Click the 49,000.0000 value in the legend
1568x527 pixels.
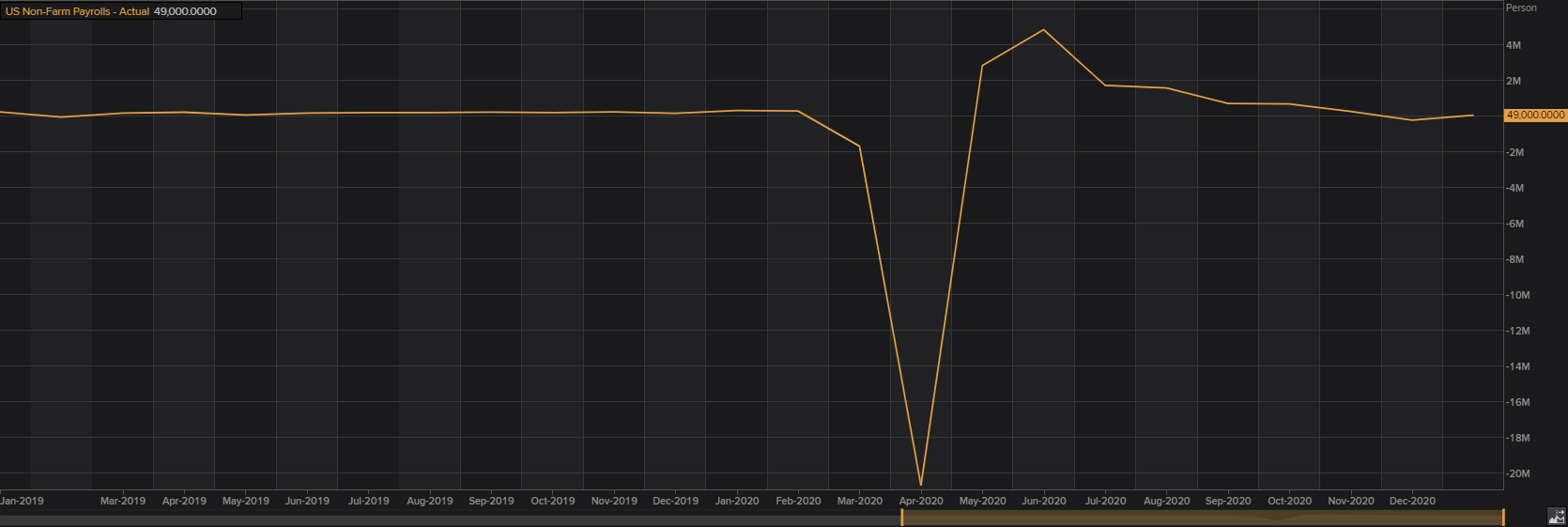click(x=185, y=11)
